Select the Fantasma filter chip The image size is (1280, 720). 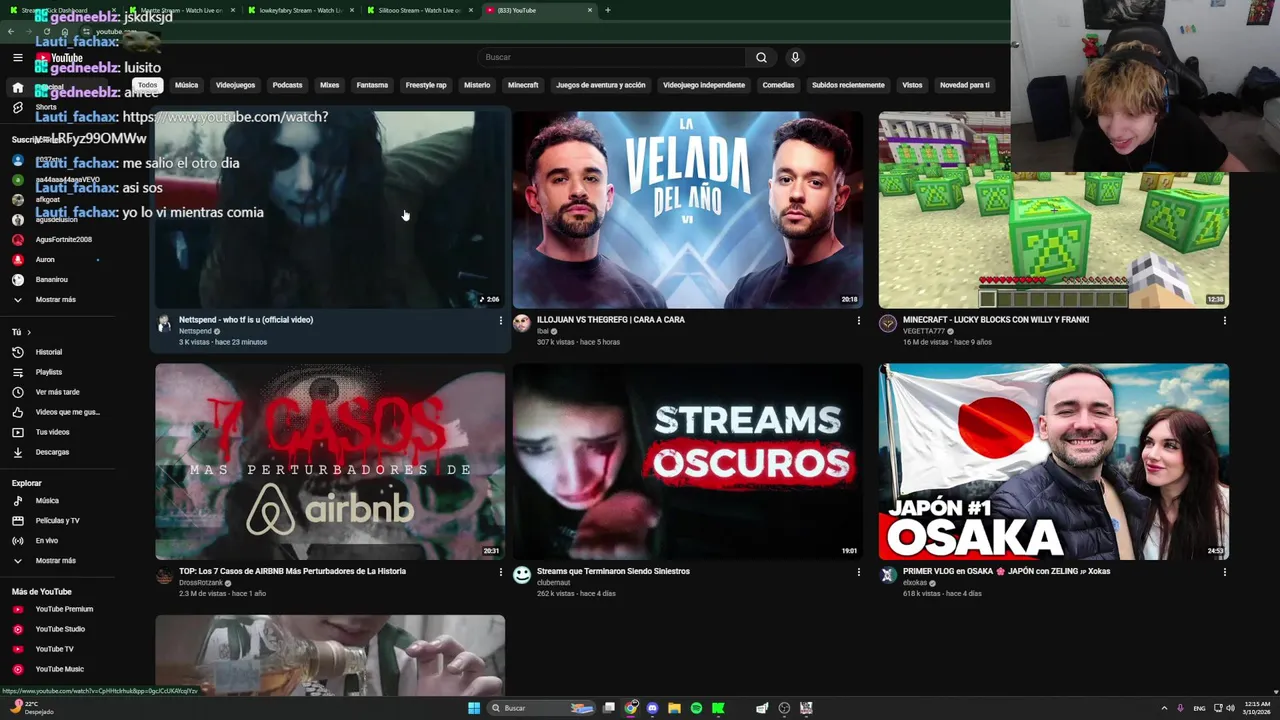click(372, 85)
